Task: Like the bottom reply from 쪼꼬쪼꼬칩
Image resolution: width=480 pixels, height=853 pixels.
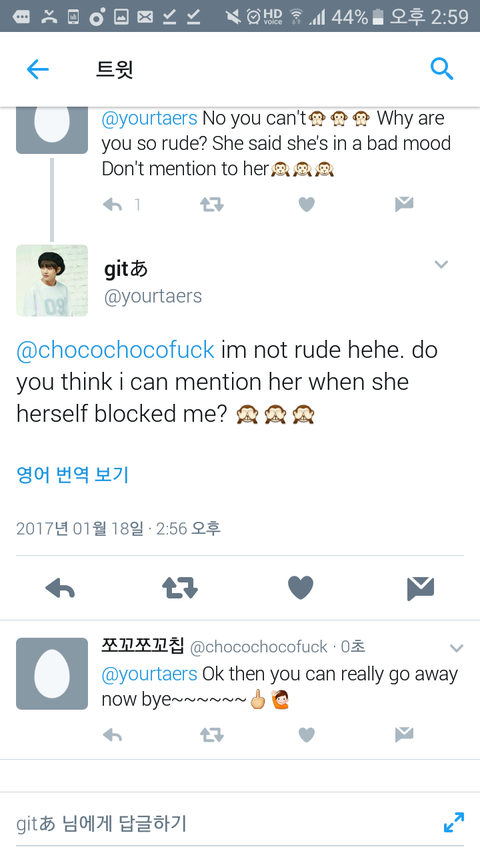Action: [x=307, y=735]
